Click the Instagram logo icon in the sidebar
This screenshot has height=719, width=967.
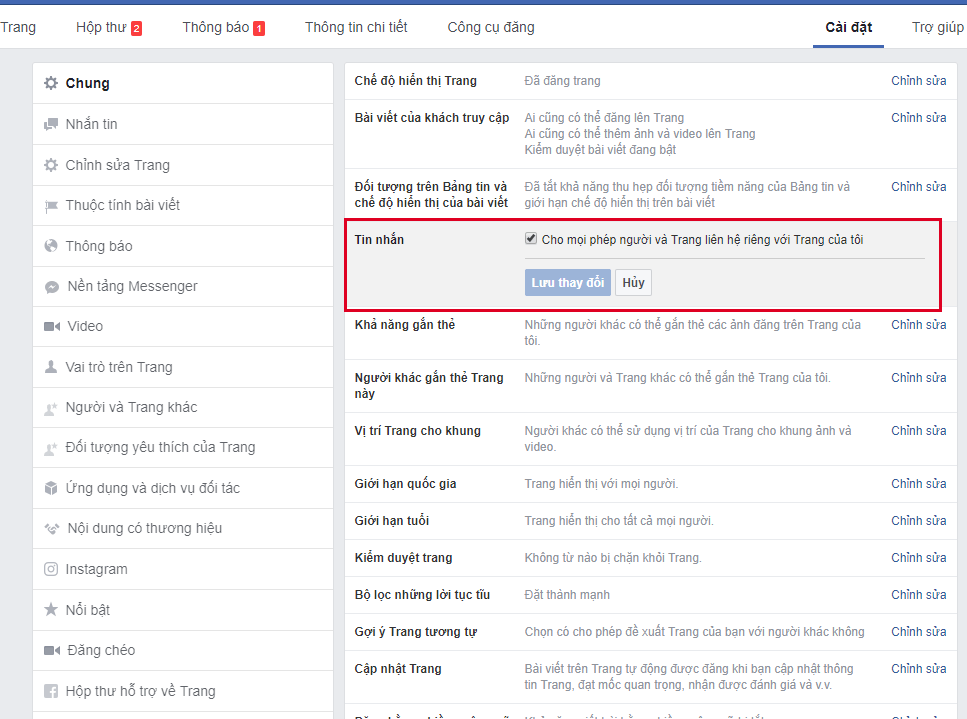51,569
